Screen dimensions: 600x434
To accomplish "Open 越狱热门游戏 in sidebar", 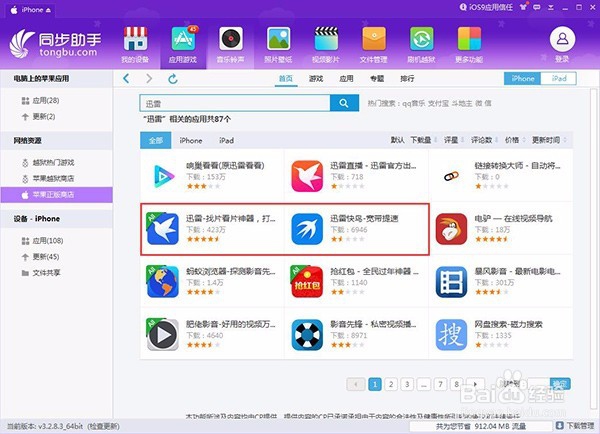I will 48,163.
